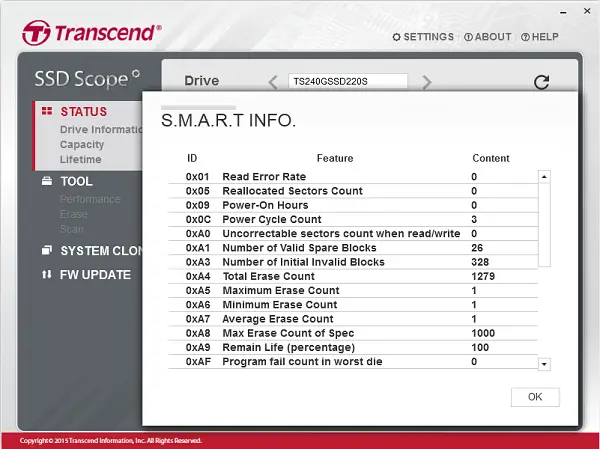The width and height of the screenshot is (600, 449).
Task: Open the STATUS section
Action: click(x=84, y=111)
